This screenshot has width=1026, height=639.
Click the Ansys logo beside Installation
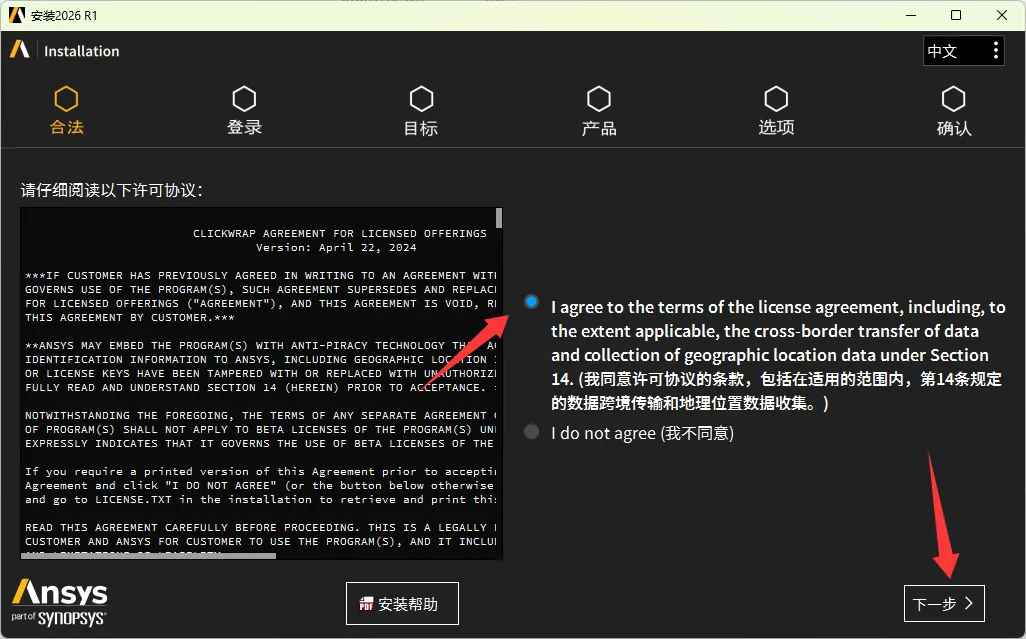tap(20, 50)
